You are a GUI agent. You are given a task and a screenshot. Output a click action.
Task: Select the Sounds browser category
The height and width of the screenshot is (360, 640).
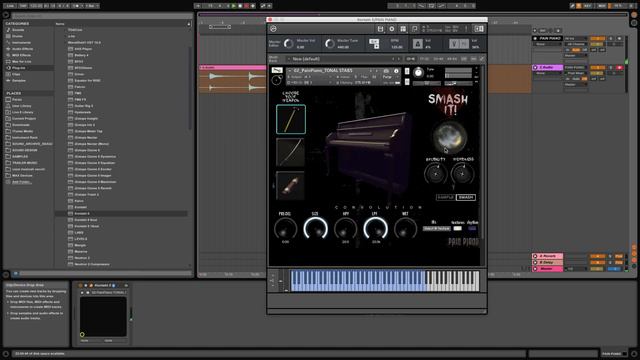click(x=18, y=30)
